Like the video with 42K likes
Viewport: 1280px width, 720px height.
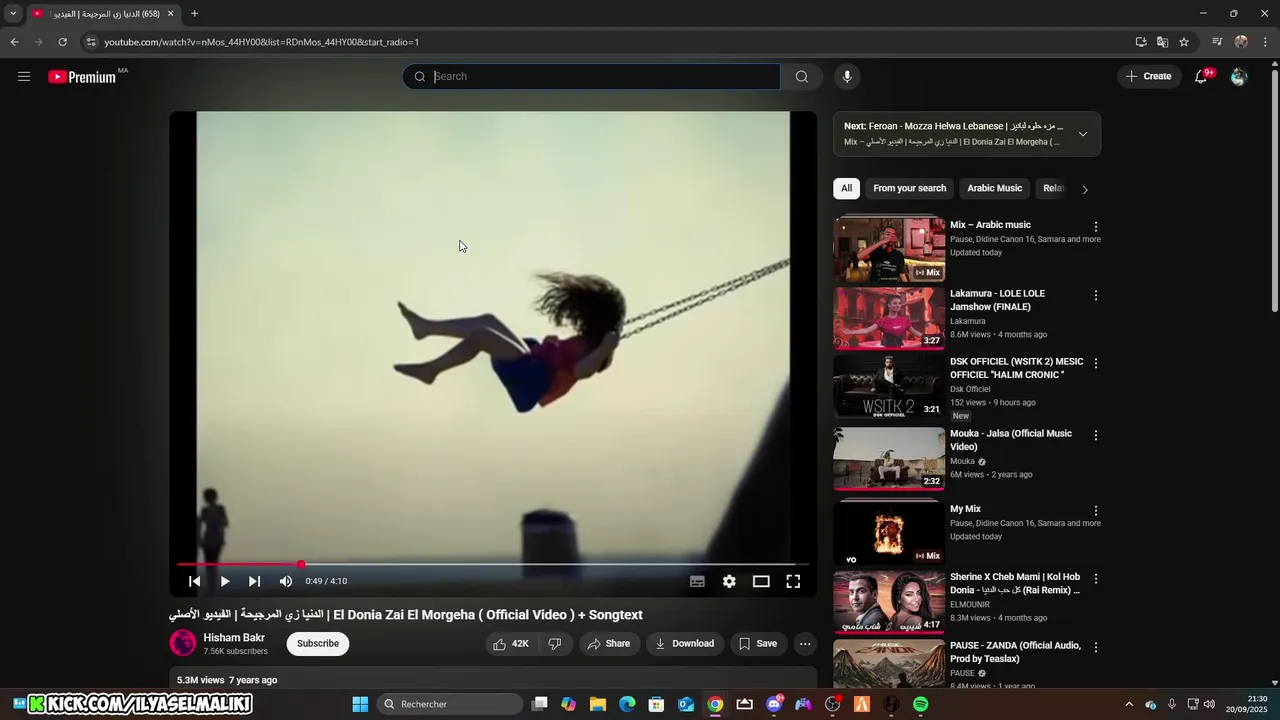[x=511, y=644]
